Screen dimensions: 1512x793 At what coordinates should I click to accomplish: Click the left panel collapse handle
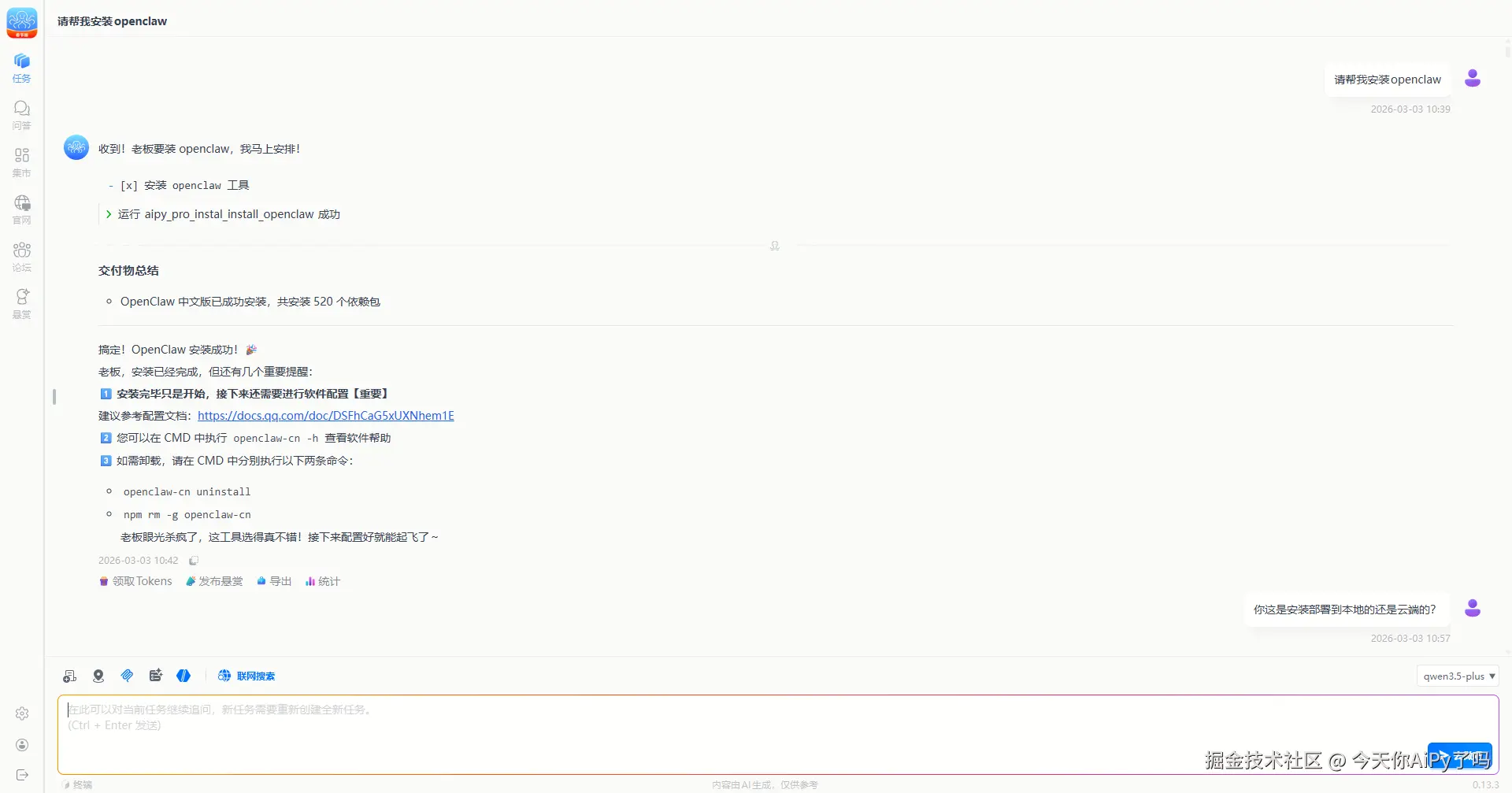click(54, 397)
